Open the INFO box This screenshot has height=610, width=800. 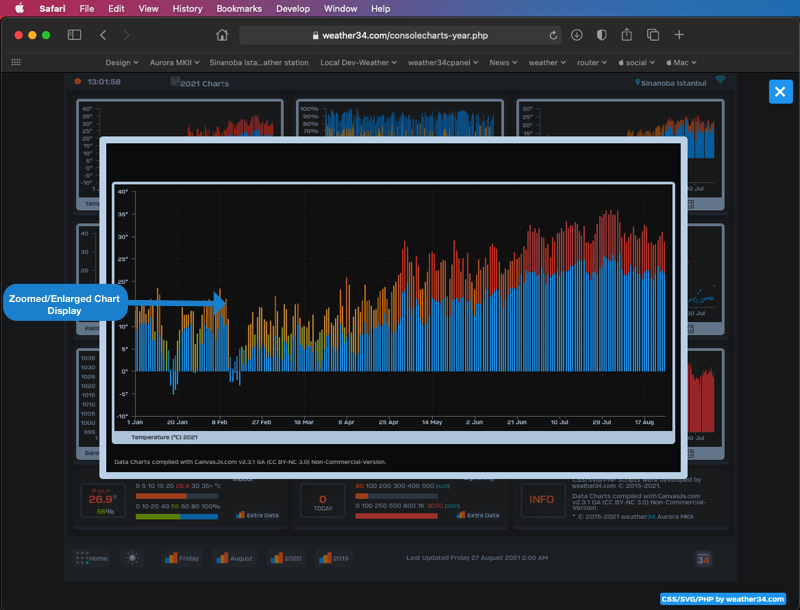coord(541,499)
